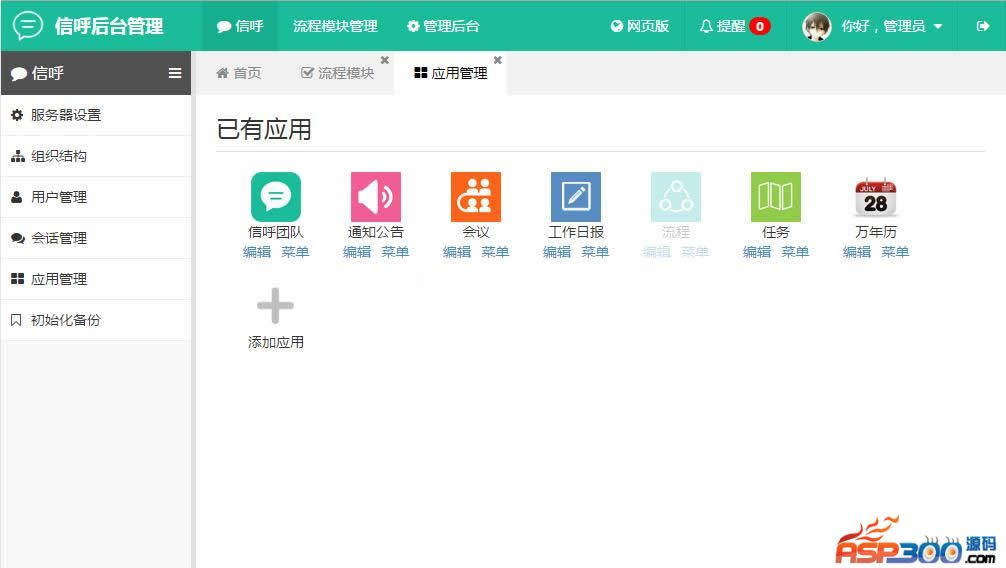Click 菜单 under 通知公告
The height and width of the screenshot is (568, 1006).
(395, 252)
